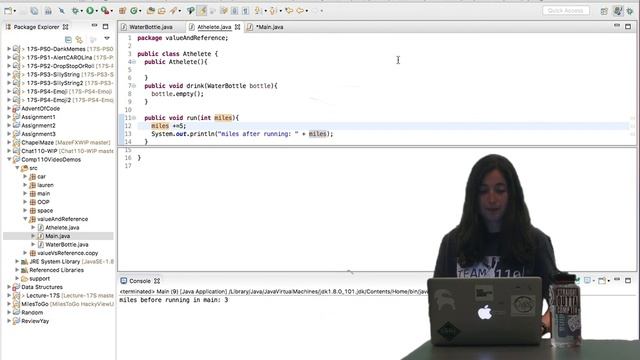Image resolution: width=640 pixels, height=360 pixels.
Task: Open the New wizard dropdown arrow
Action: click(x=15, y=11)
